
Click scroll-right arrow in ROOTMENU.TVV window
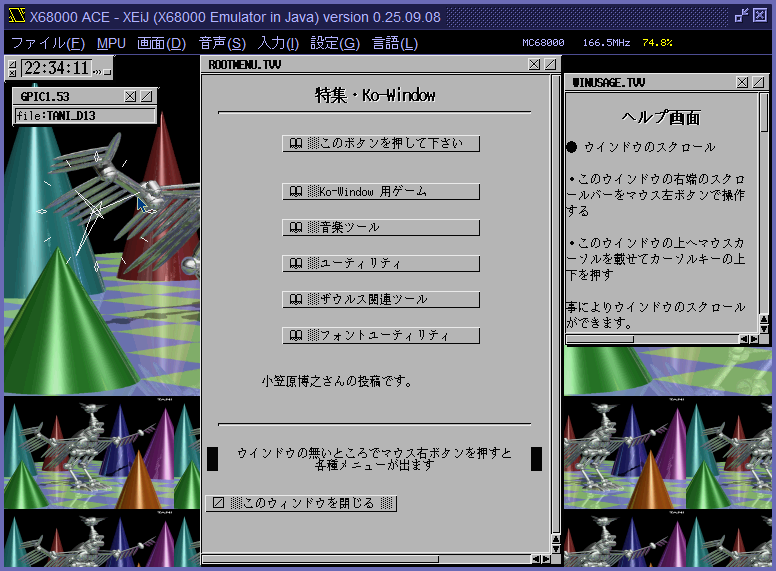pos(545,559)
